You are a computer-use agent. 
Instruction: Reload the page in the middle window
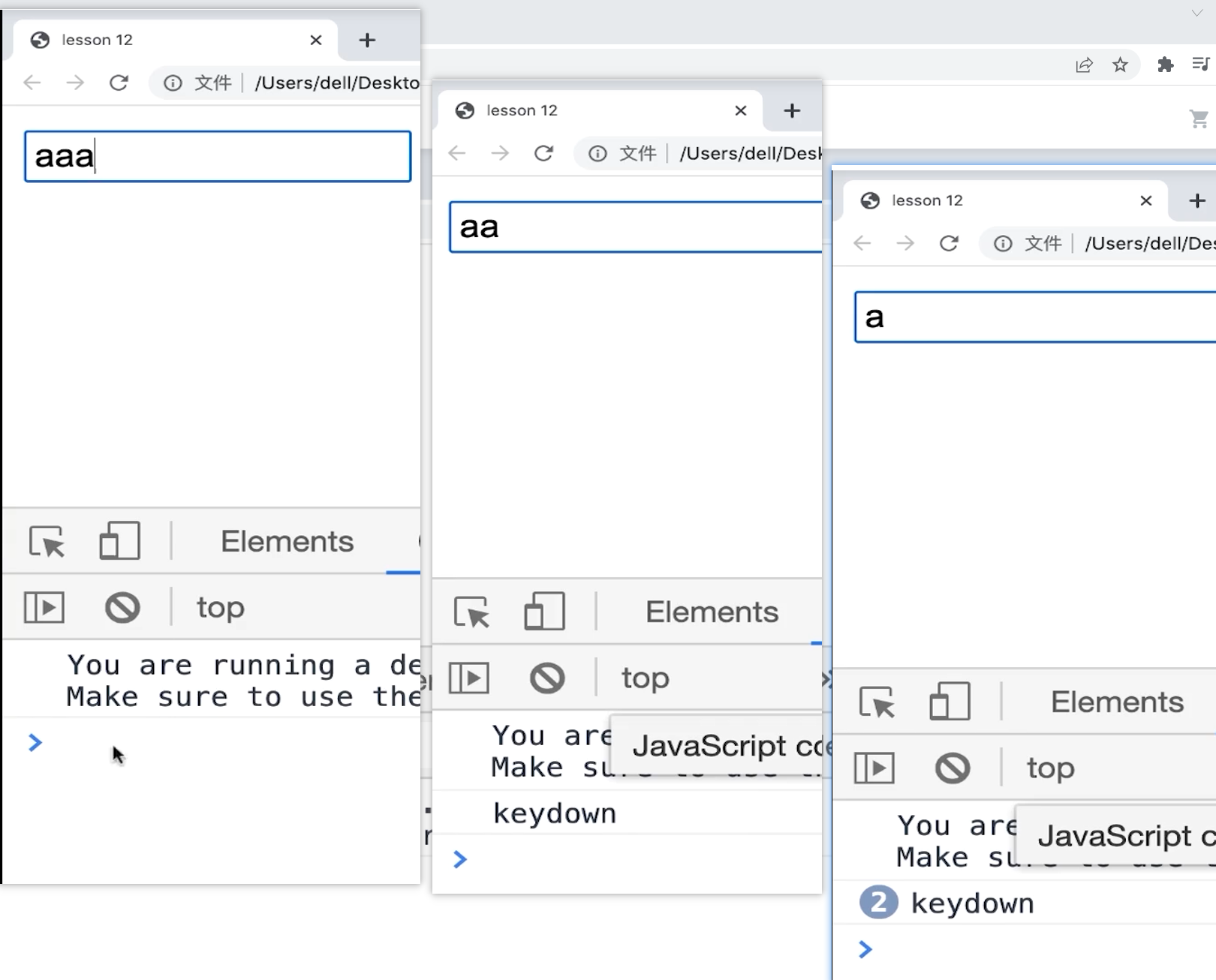[x=543, y=153]
